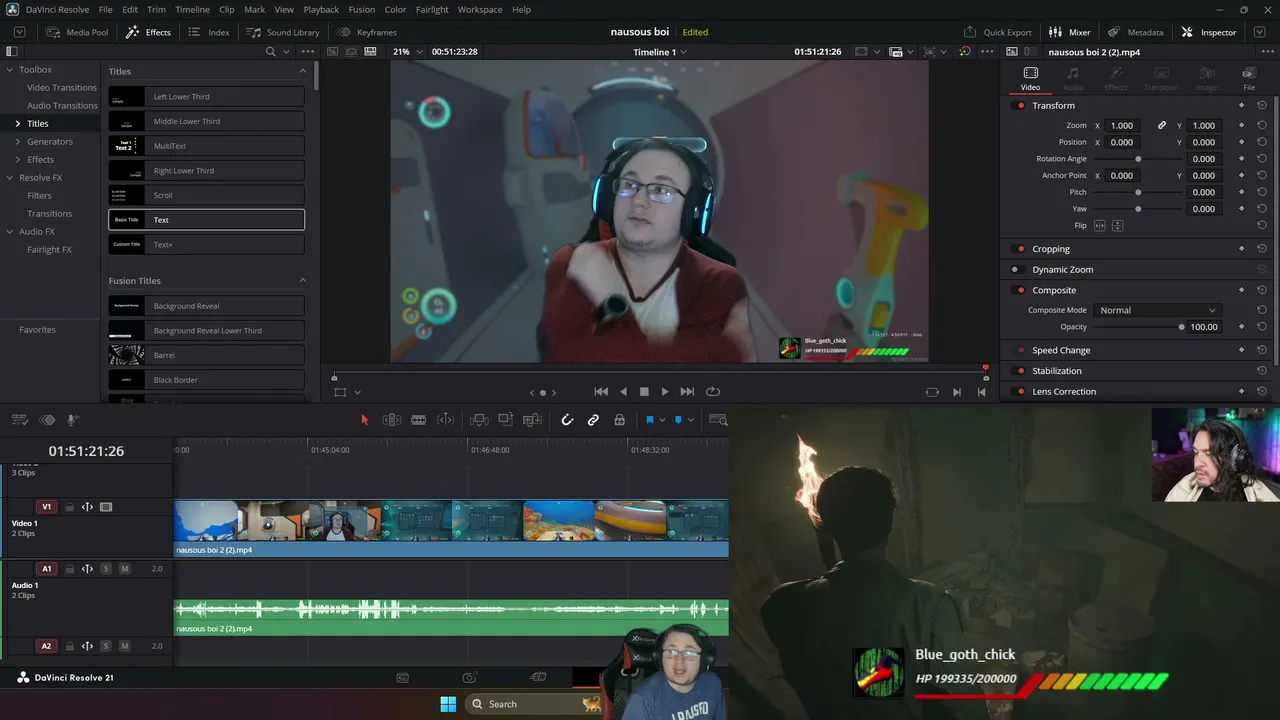Image resolution: width=1280 pixels, height=720 pixels.
Task: Collapse the Resolve FX category
Action: pos(9,178)
